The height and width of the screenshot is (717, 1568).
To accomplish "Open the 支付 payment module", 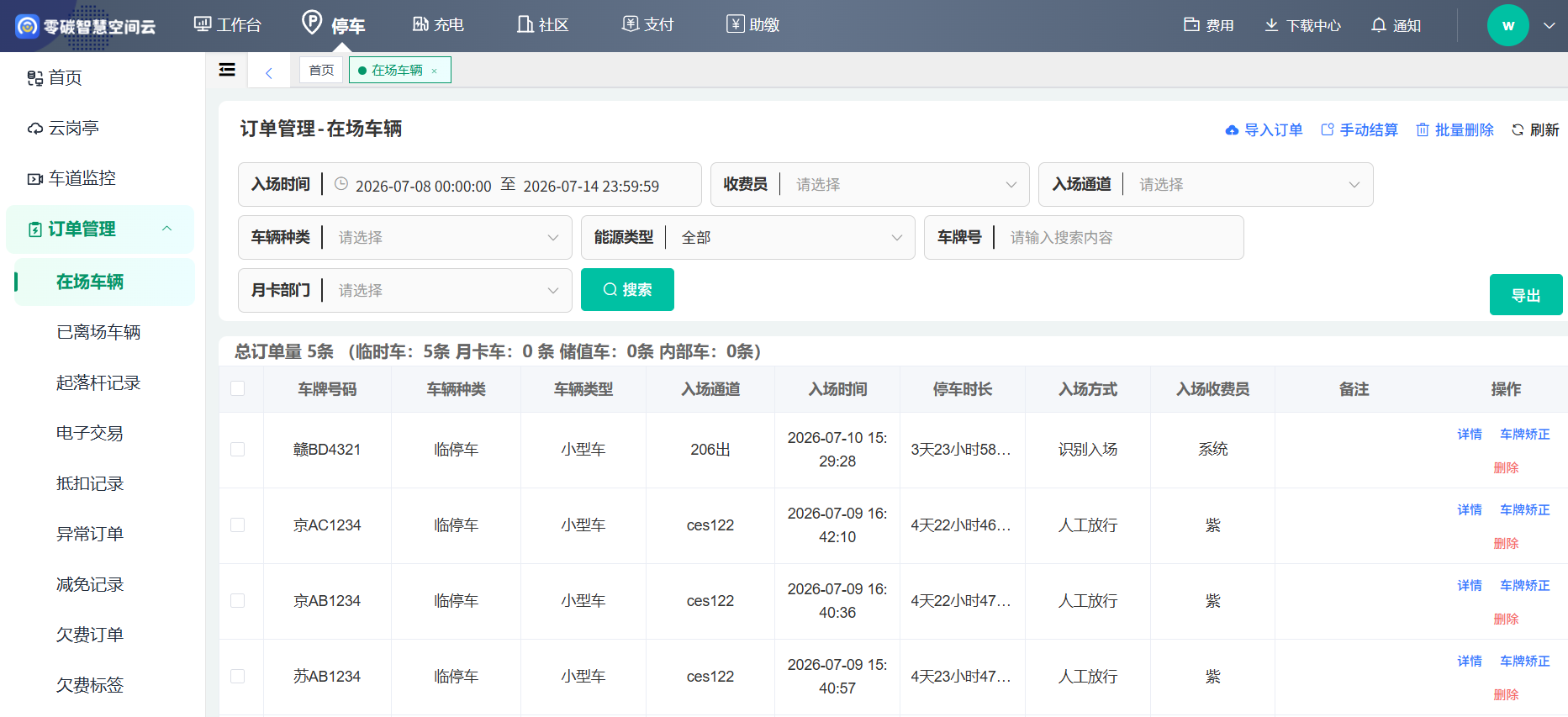I will (x=648, y=24).
